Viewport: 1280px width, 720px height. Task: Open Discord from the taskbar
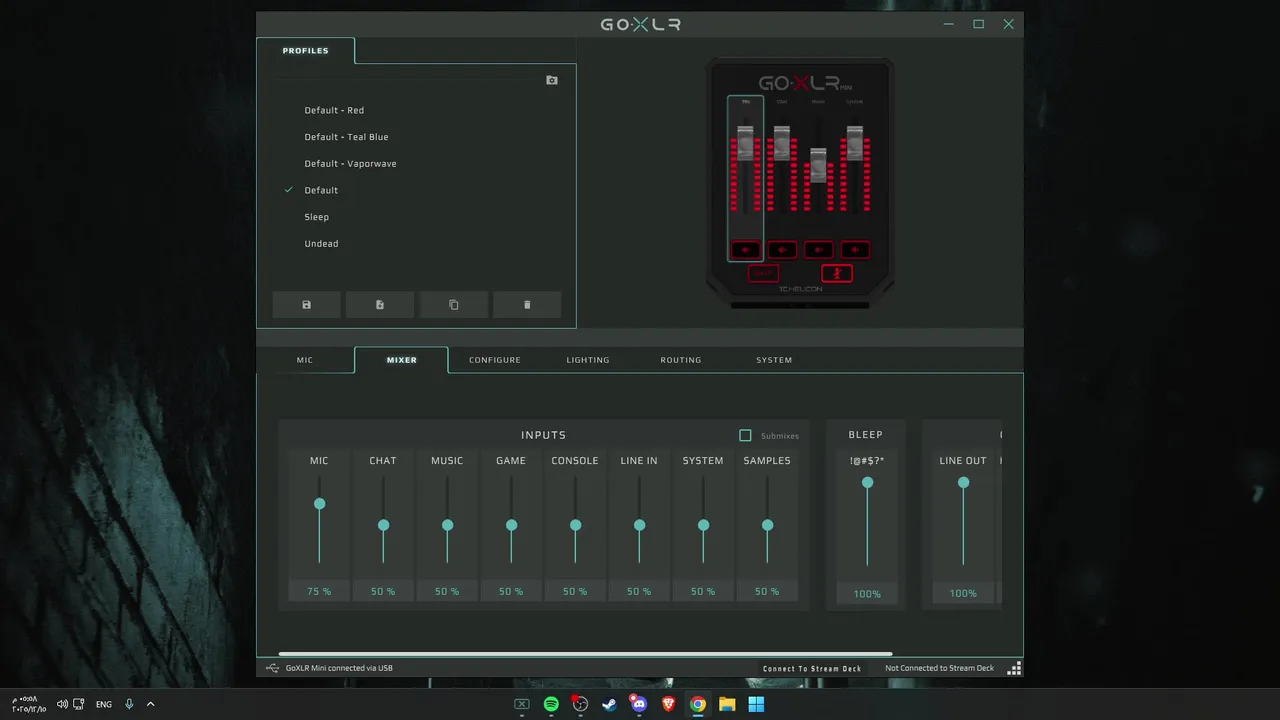[x=639, y=704]
